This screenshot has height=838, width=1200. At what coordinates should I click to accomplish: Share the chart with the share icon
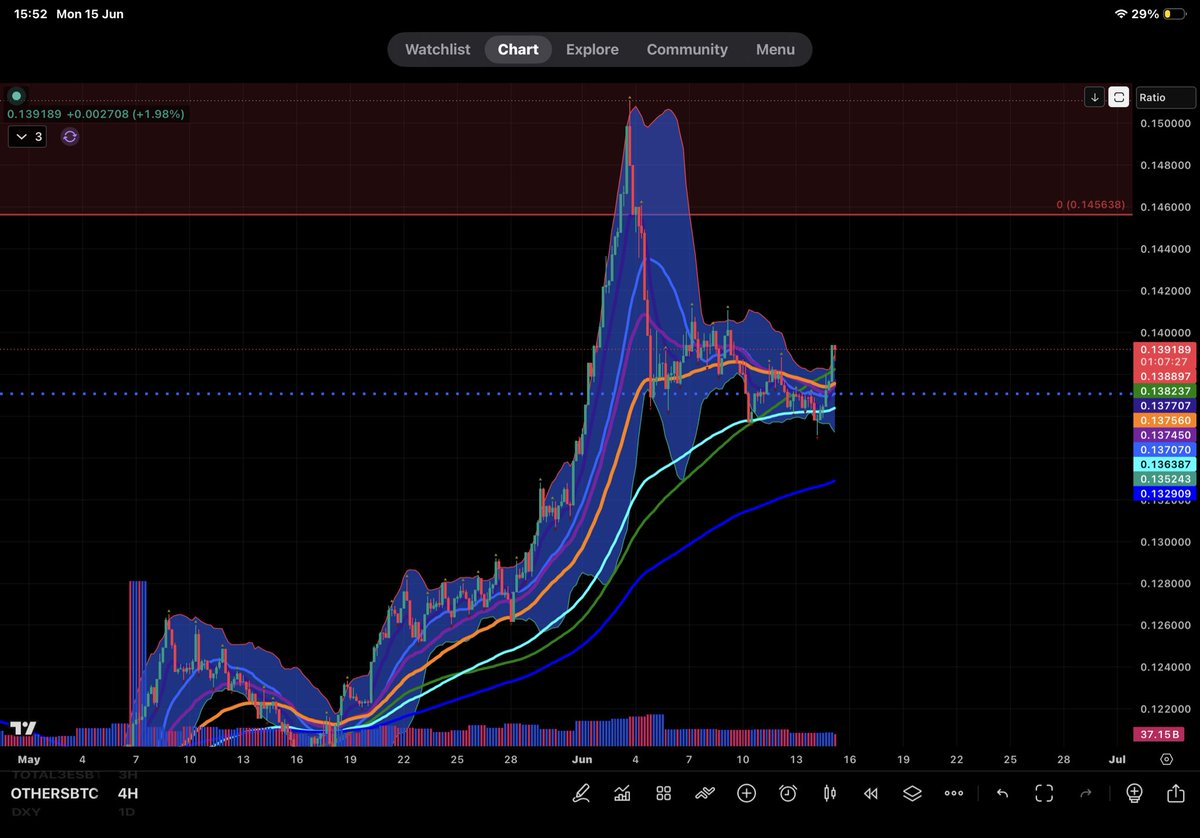[1176, 793]
